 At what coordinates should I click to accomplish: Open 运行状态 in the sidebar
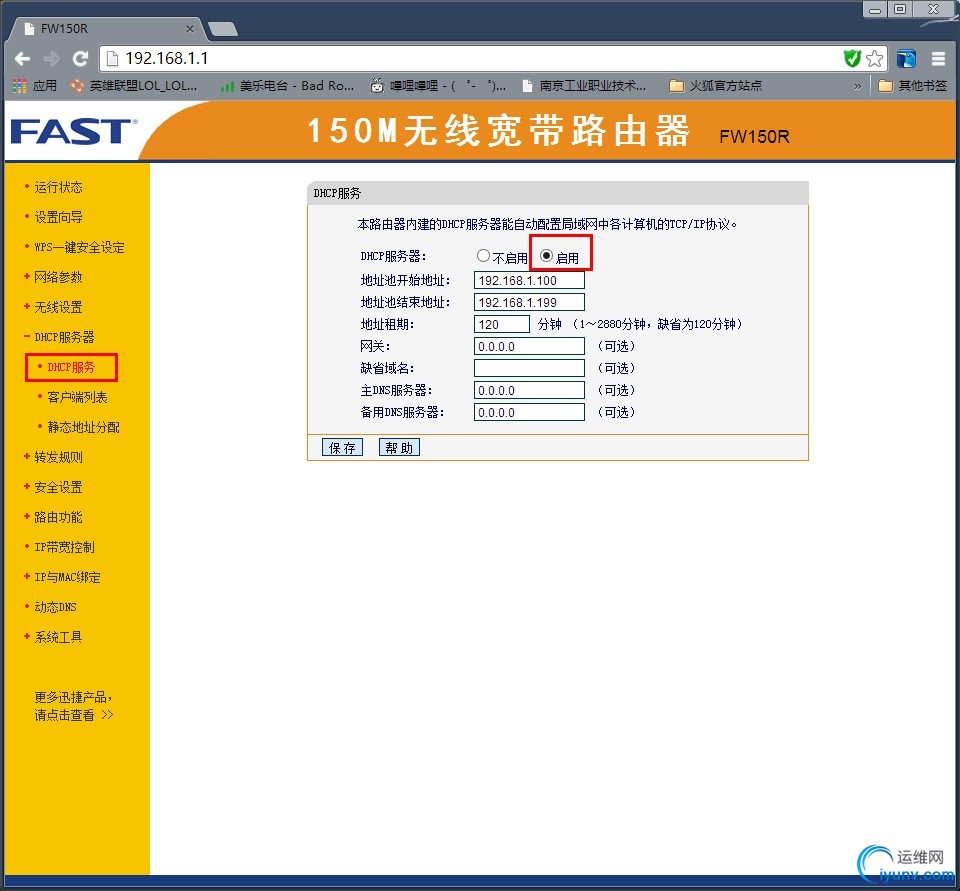tap(58, 187)
